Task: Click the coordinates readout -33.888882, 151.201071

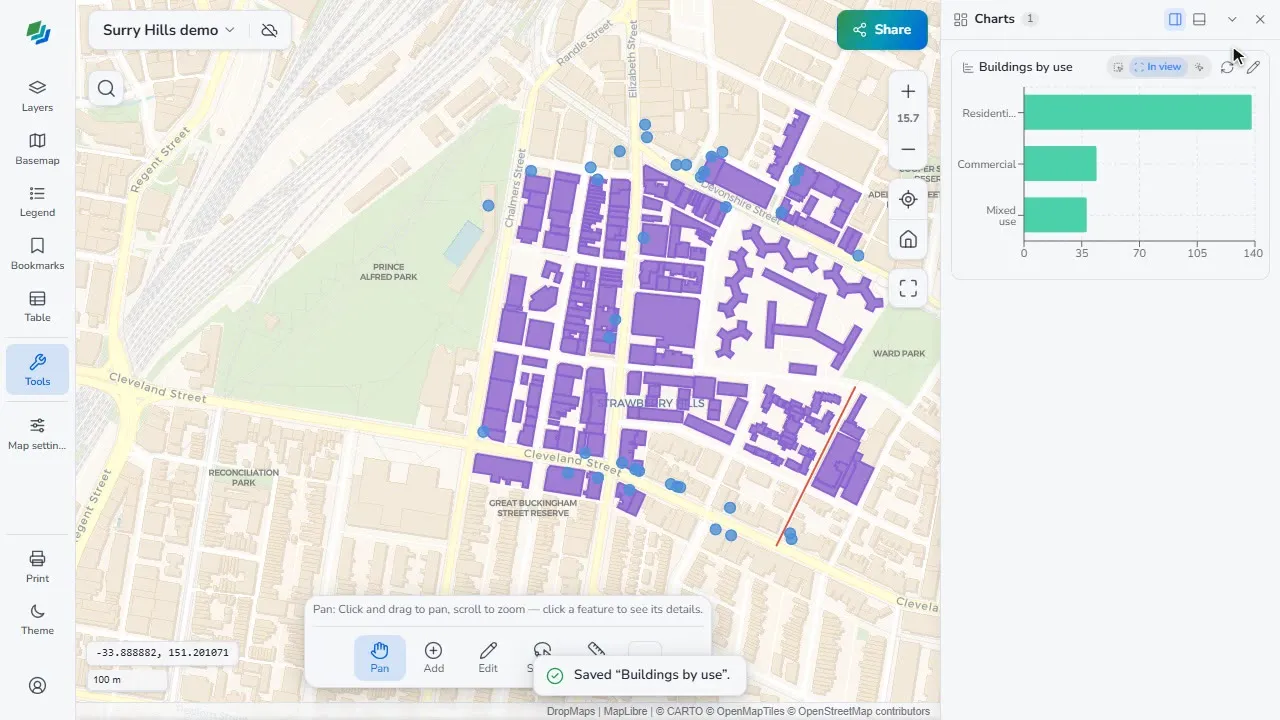Action: coord(162,653)
